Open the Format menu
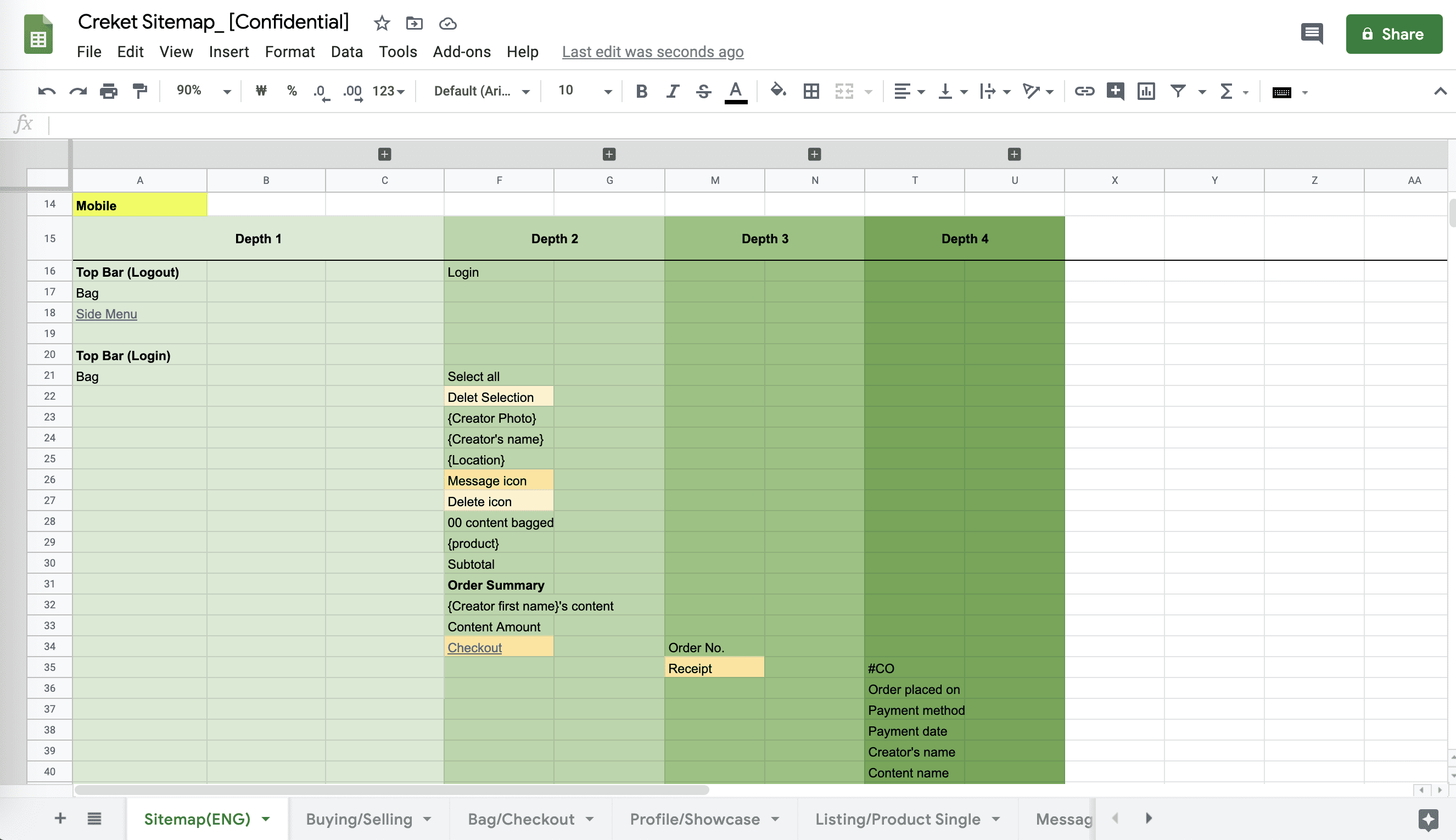The image size is (1456, 840). coord(289,52)
